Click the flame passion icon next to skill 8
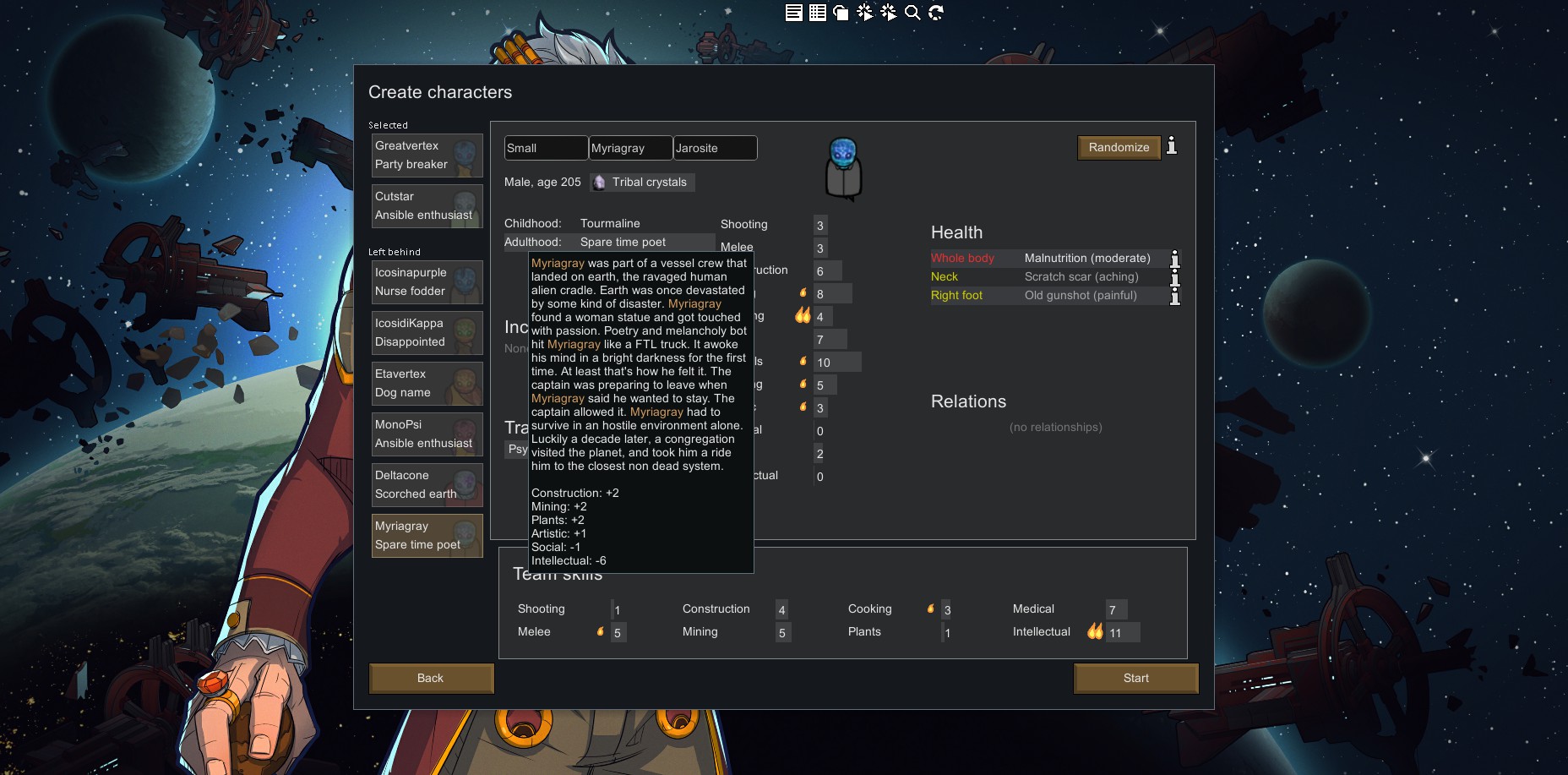Image resolution: width=1568 pixels, height=775 pixels. [x=803, y=293]
